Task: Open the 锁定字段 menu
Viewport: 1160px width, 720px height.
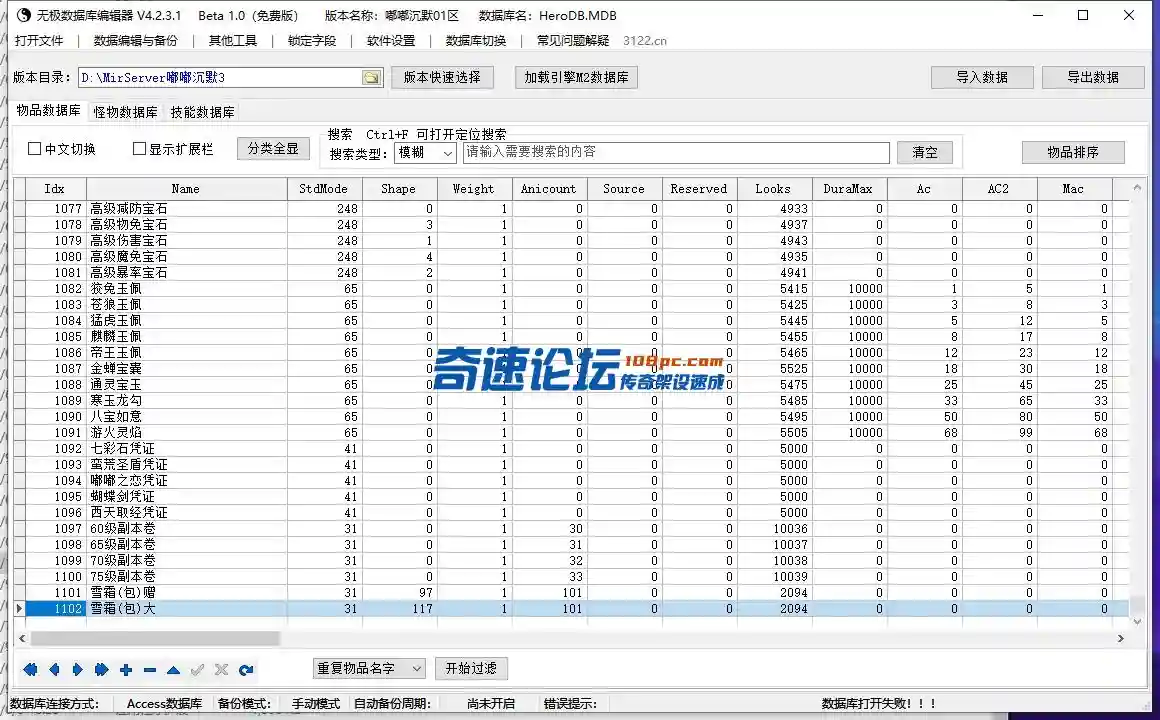Action: coord(311,41)
